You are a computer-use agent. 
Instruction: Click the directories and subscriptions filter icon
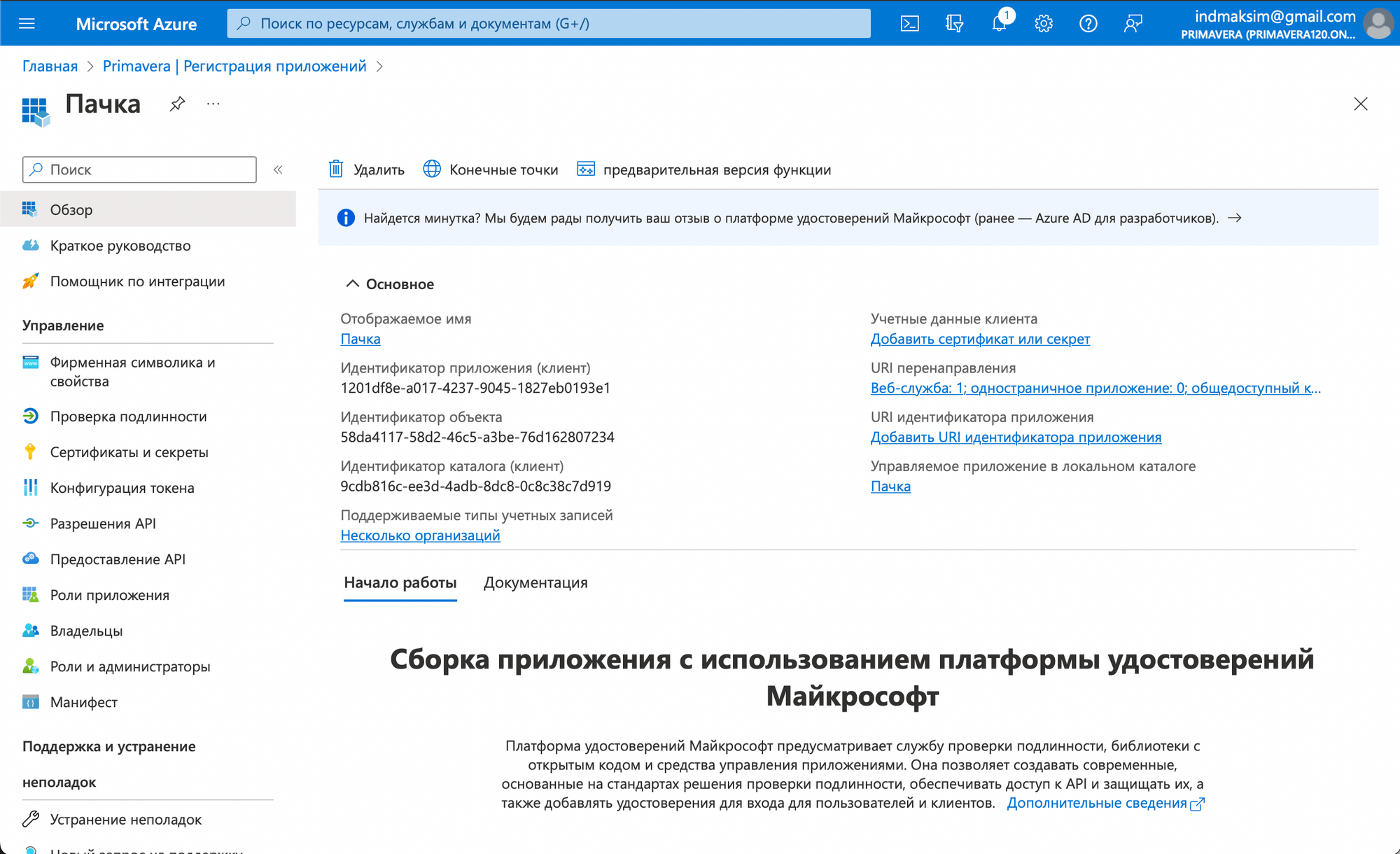coord(954,24)
